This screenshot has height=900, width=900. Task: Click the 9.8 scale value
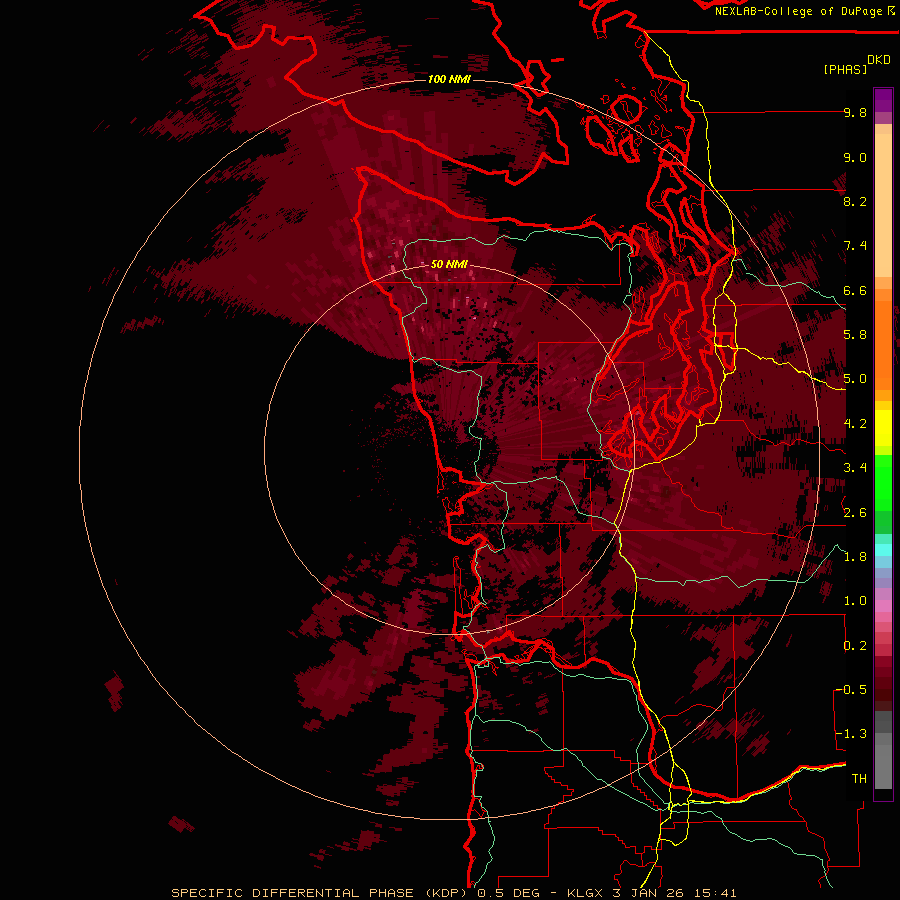click(855, 113)
